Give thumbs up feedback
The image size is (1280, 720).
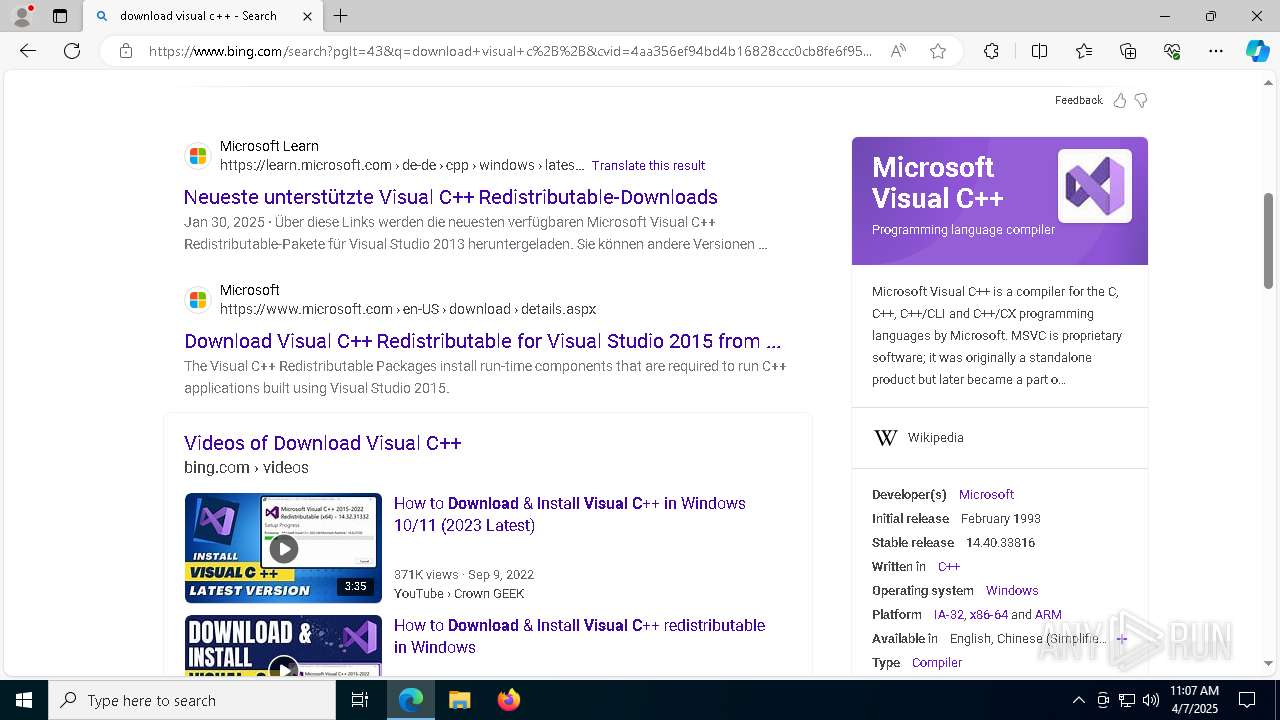click(1120, 100)
